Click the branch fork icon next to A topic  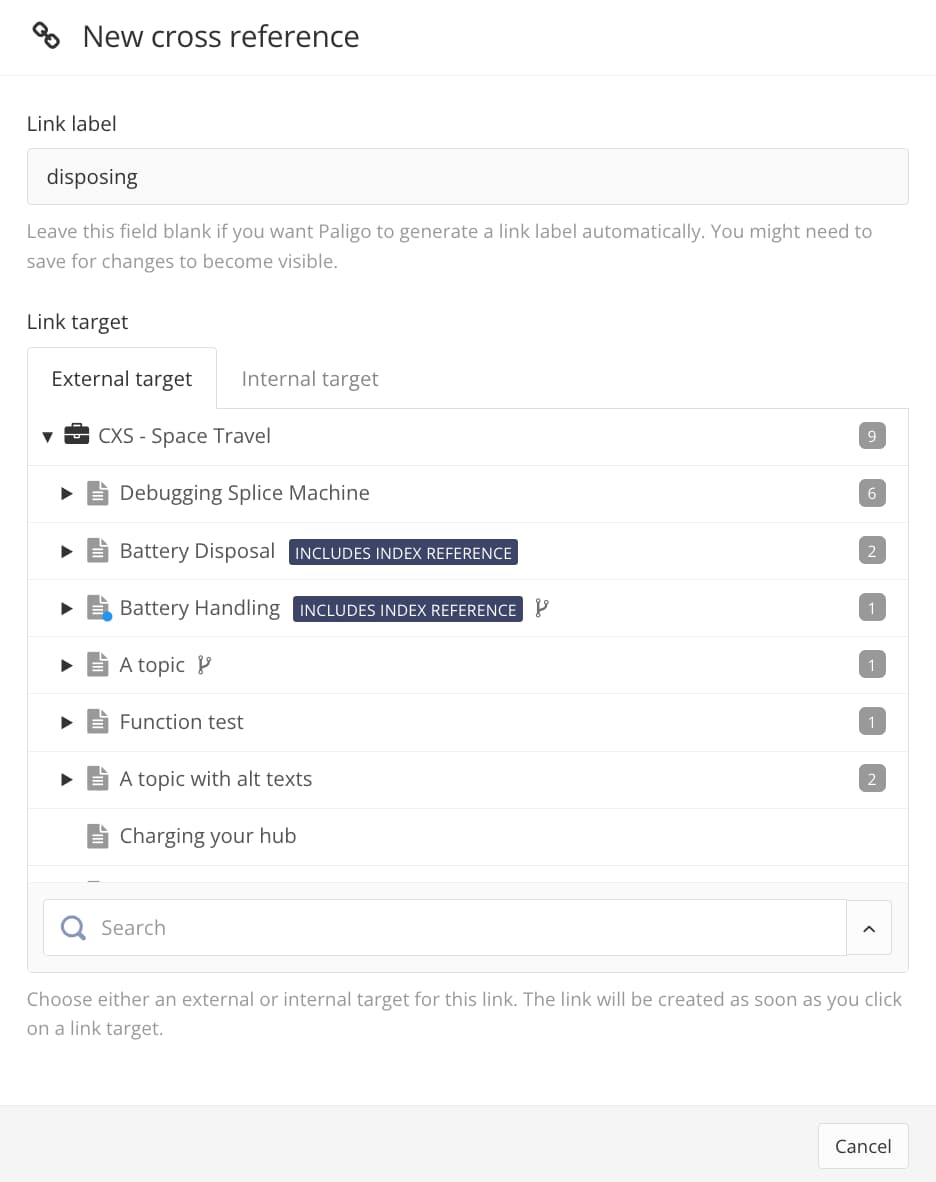coord(203,663)
